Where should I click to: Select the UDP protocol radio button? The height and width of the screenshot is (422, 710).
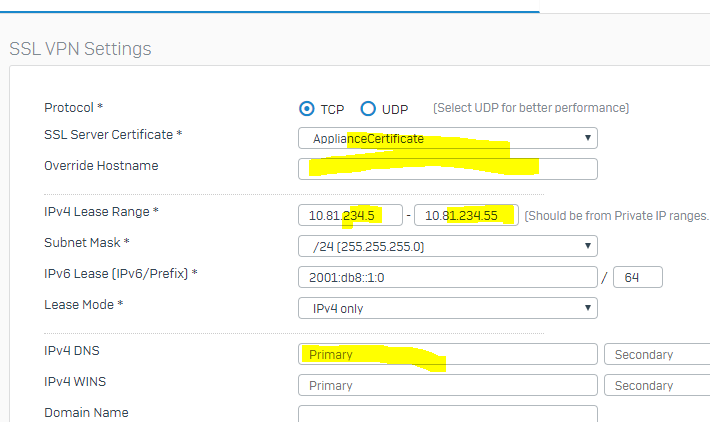[x=368, y=109]
